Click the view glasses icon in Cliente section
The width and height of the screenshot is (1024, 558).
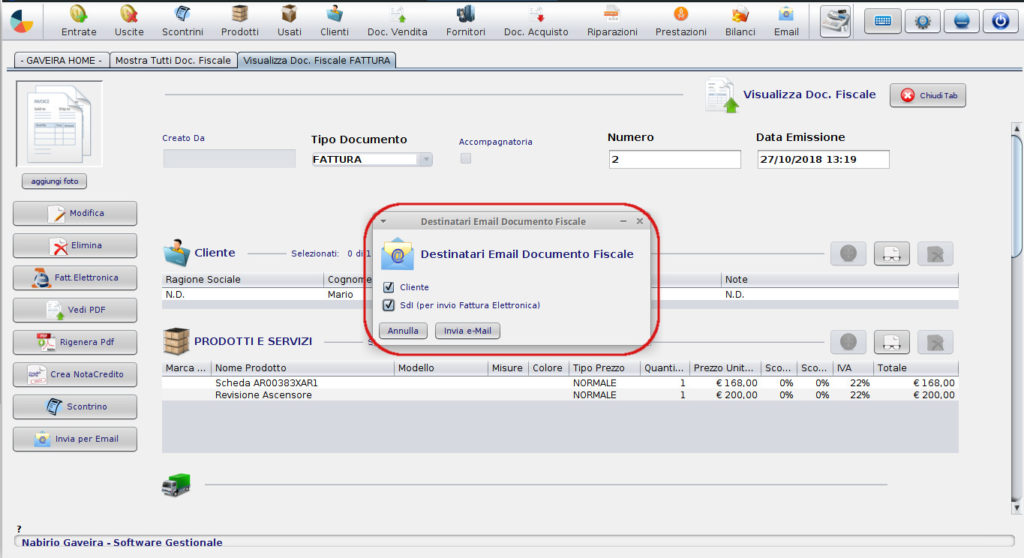coord(891,254)
